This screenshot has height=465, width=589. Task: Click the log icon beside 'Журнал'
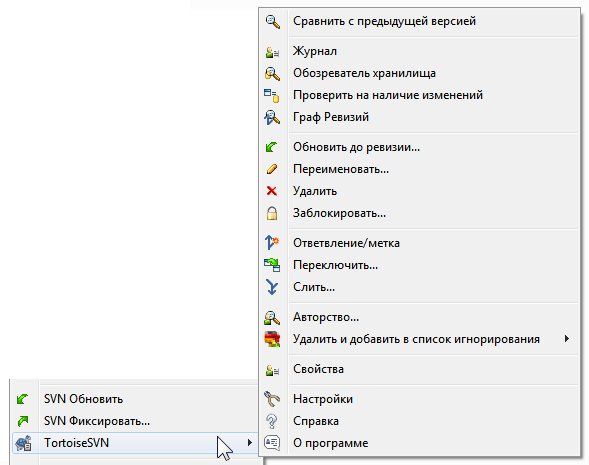[x=272, y=51]
